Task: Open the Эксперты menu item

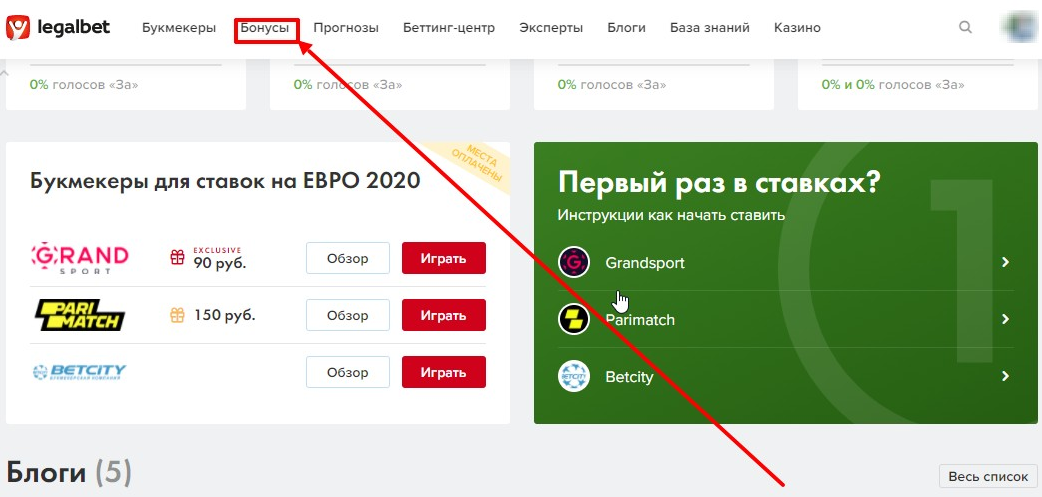Action: (x=552, y=28)
